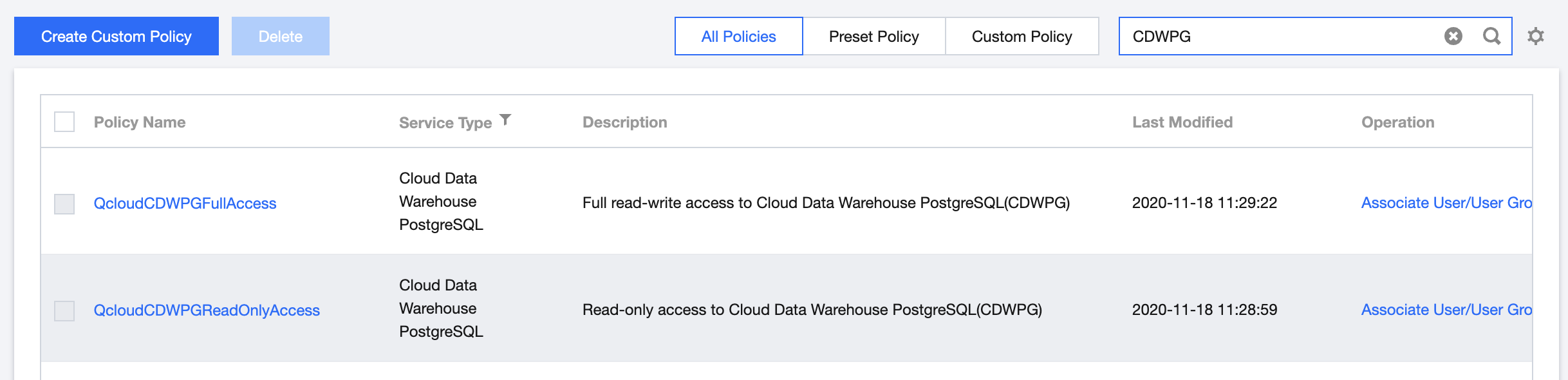Associate users with the FullAccess policy
This screenshot has height=380, width=1568.
pos(1446,203)
